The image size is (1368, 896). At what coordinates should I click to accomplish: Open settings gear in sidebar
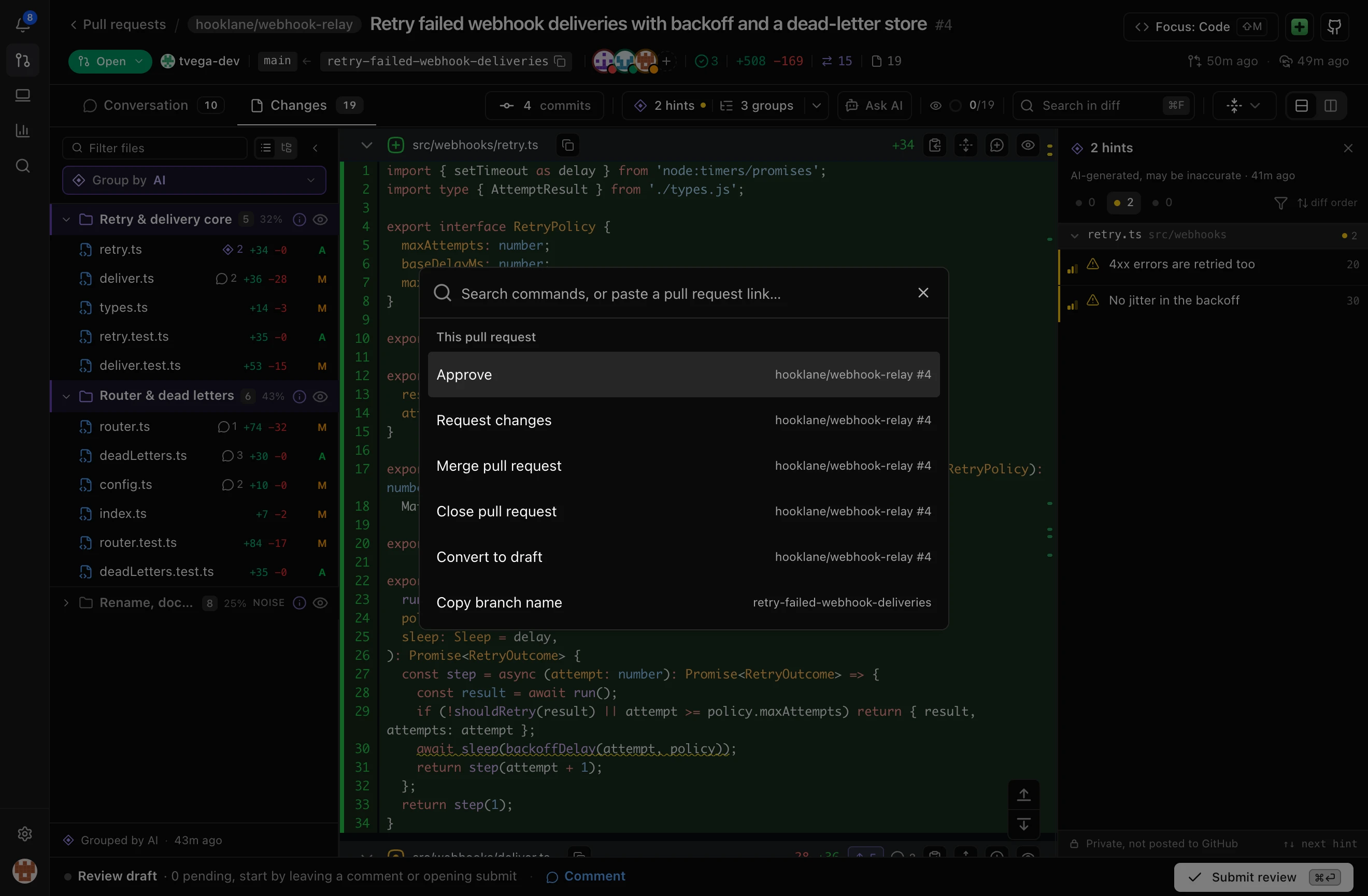[x=24, y=833]
